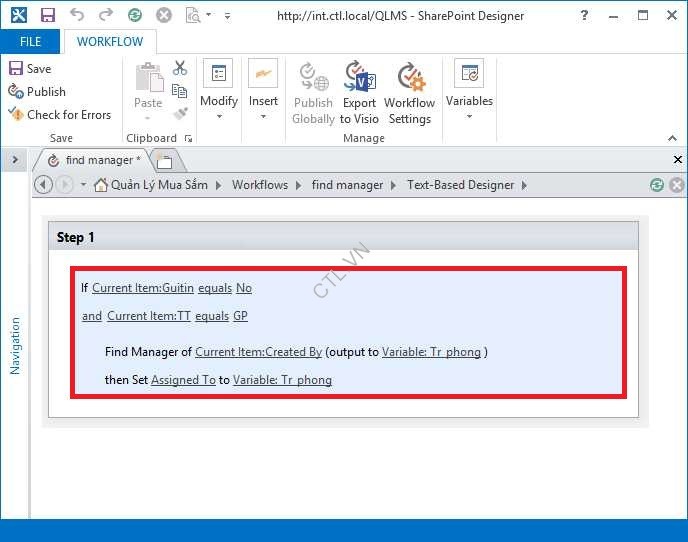Click the Assigned To link
The width and height of the screenshot is (688, 542).
click(183, 380)
